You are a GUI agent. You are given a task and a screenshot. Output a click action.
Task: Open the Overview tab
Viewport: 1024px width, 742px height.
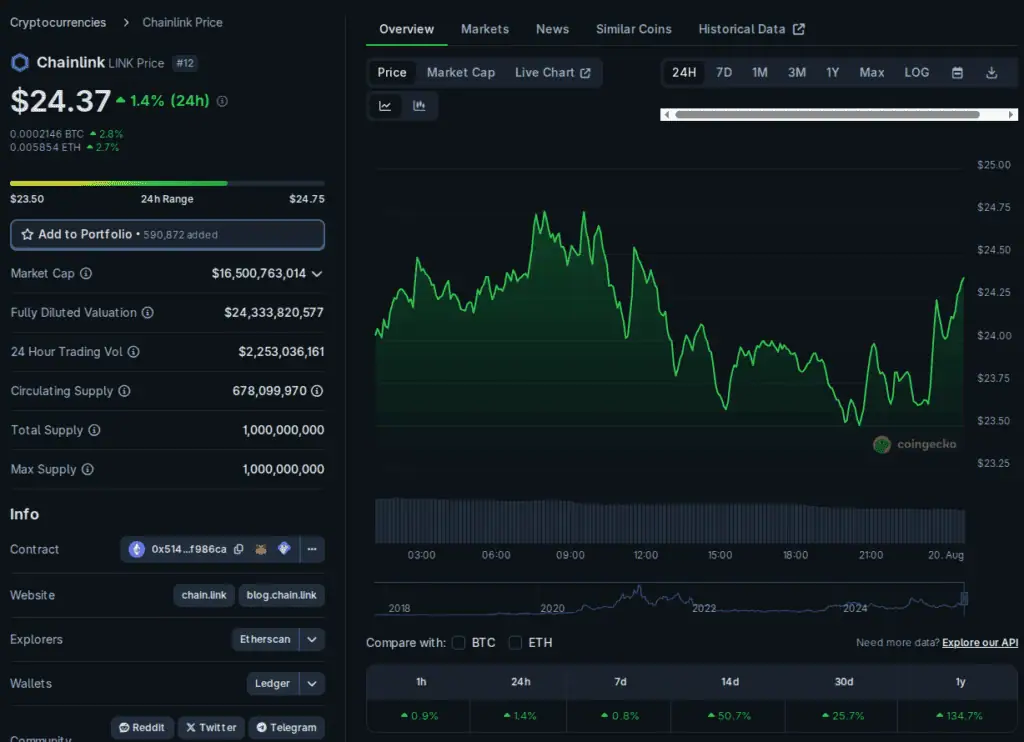406,29
